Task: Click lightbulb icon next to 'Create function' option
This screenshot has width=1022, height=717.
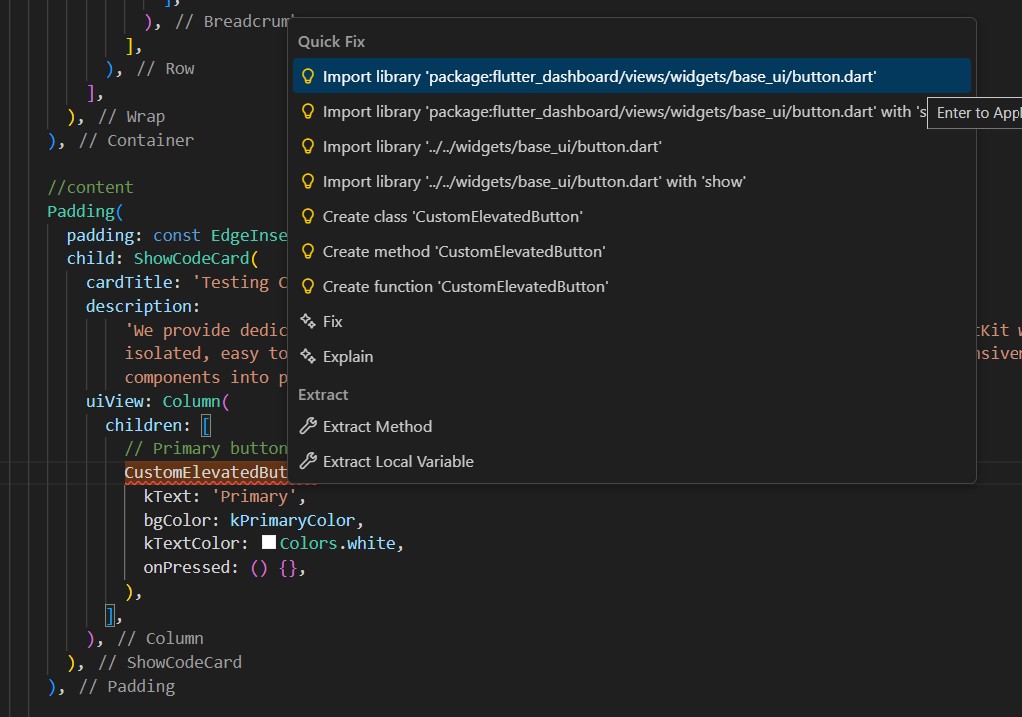Action: [308, 287]
